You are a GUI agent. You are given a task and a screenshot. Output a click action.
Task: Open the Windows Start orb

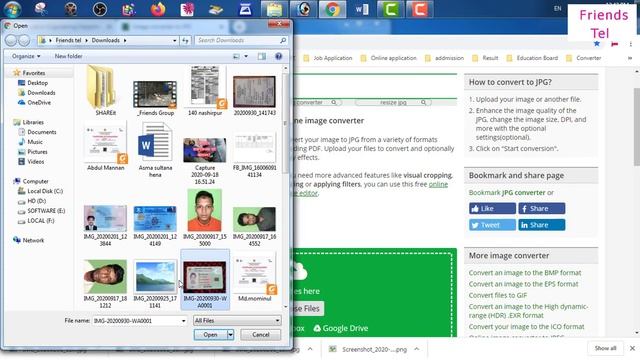click(12, 9)
